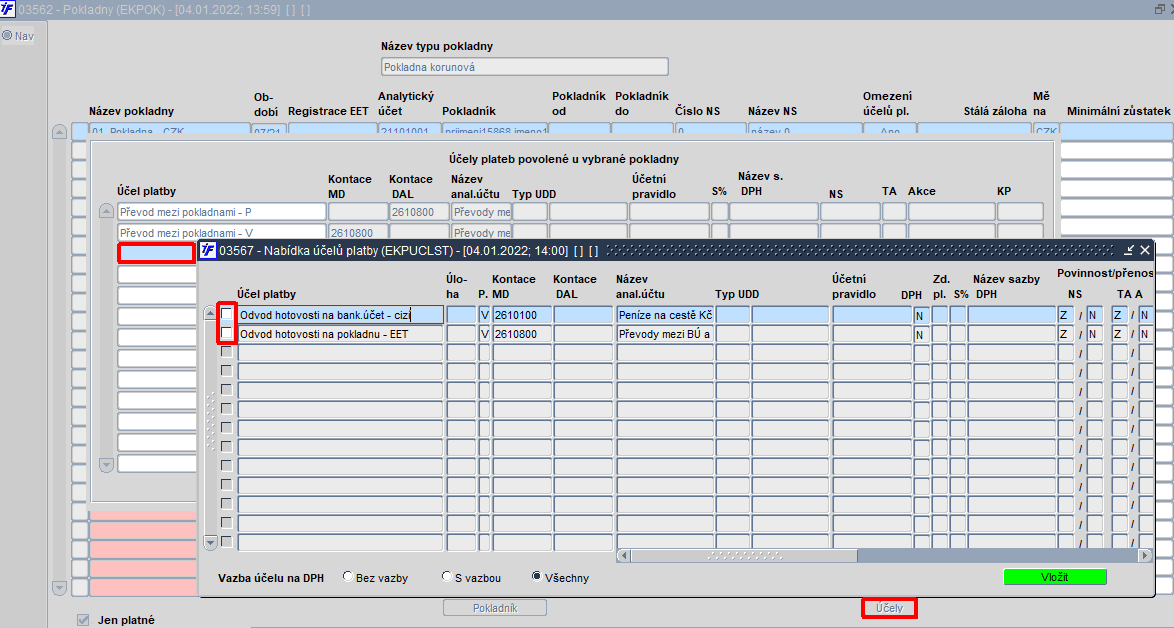This screenshot has height=628, width=1174.
Task: Click the horizontal scrollbar thumb in the dialog
Action: [744, 555]
